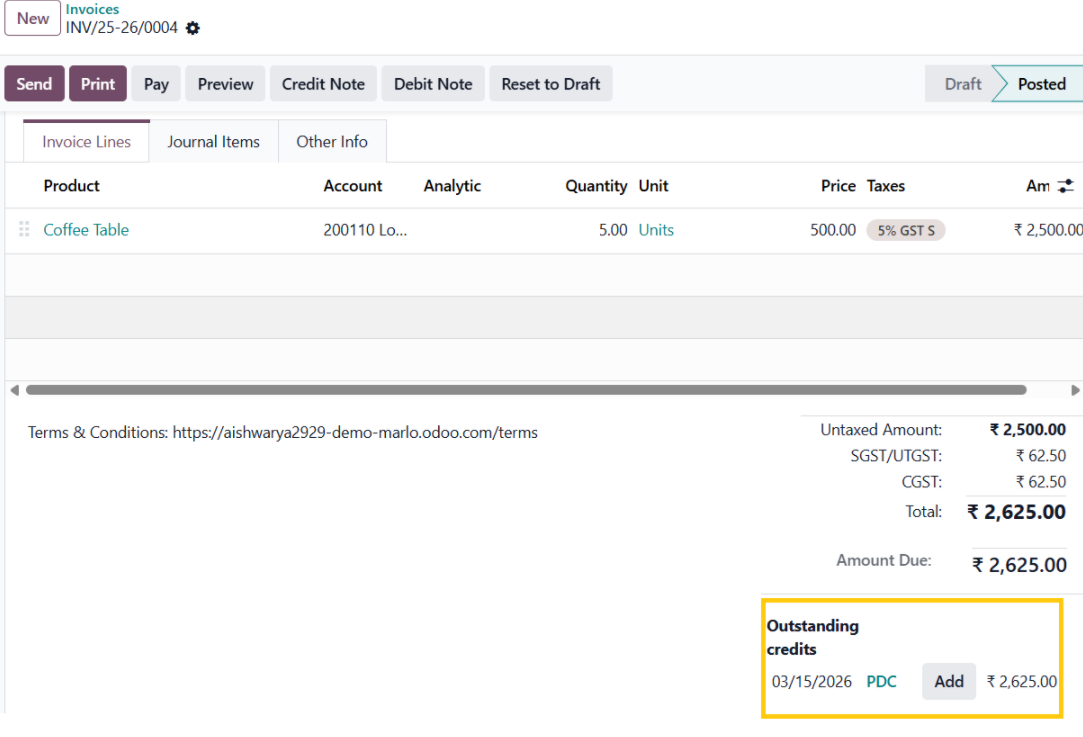Screen dimensions: 1083x737
Task: Reset the invoice to Draft
Action: [x=550, y=84]
